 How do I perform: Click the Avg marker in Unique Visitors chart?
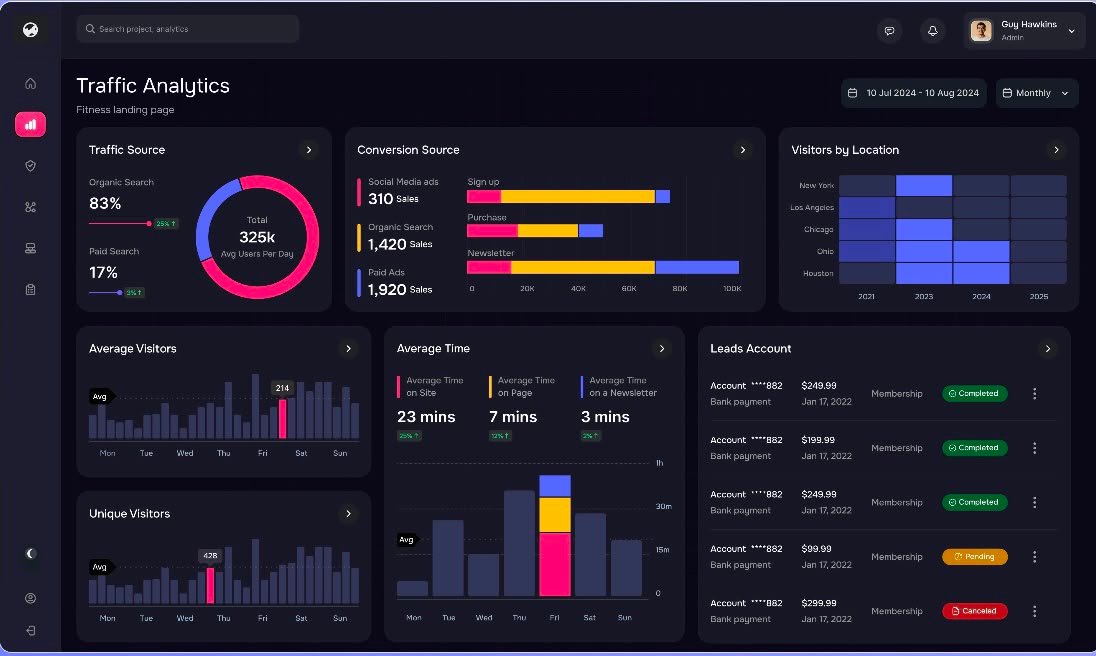pyautogui.click(x=100, y=567)
